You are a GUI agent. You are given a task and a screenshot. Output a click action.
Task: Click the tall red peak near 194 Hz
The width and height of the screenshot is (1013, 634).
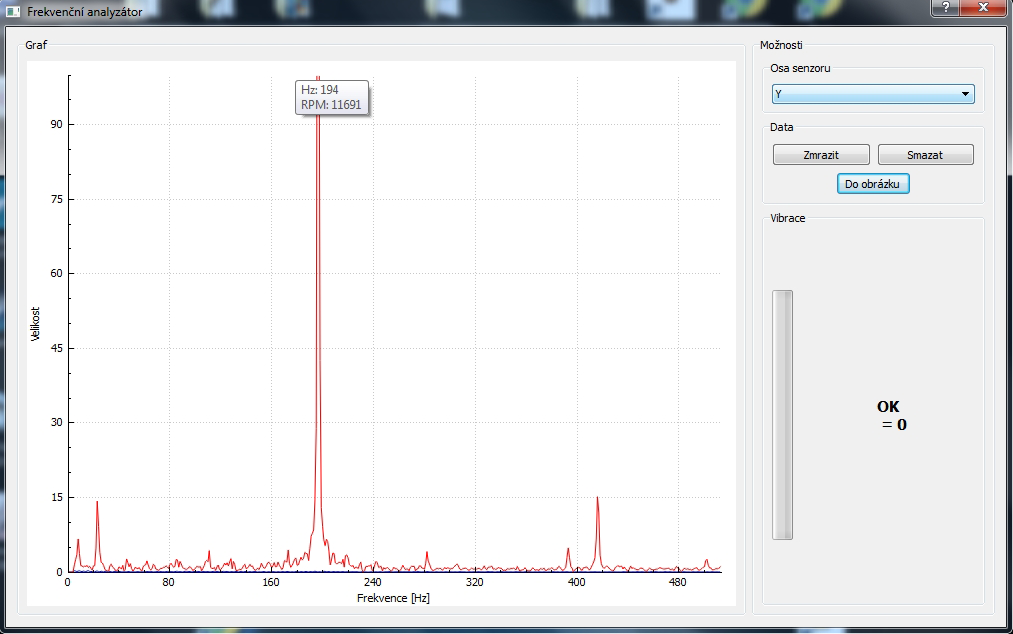pyautogui.click(x=318, y=300)
